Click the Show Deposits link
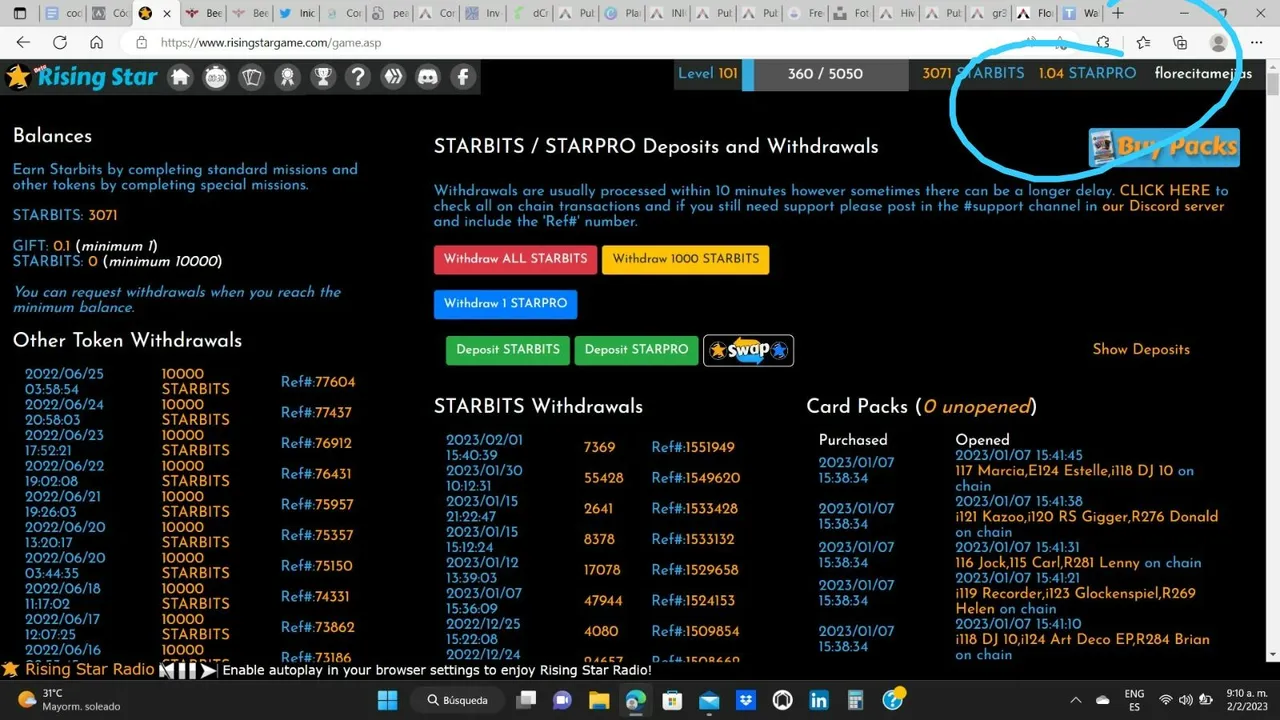The image size is (1280, 720). 1141,349
